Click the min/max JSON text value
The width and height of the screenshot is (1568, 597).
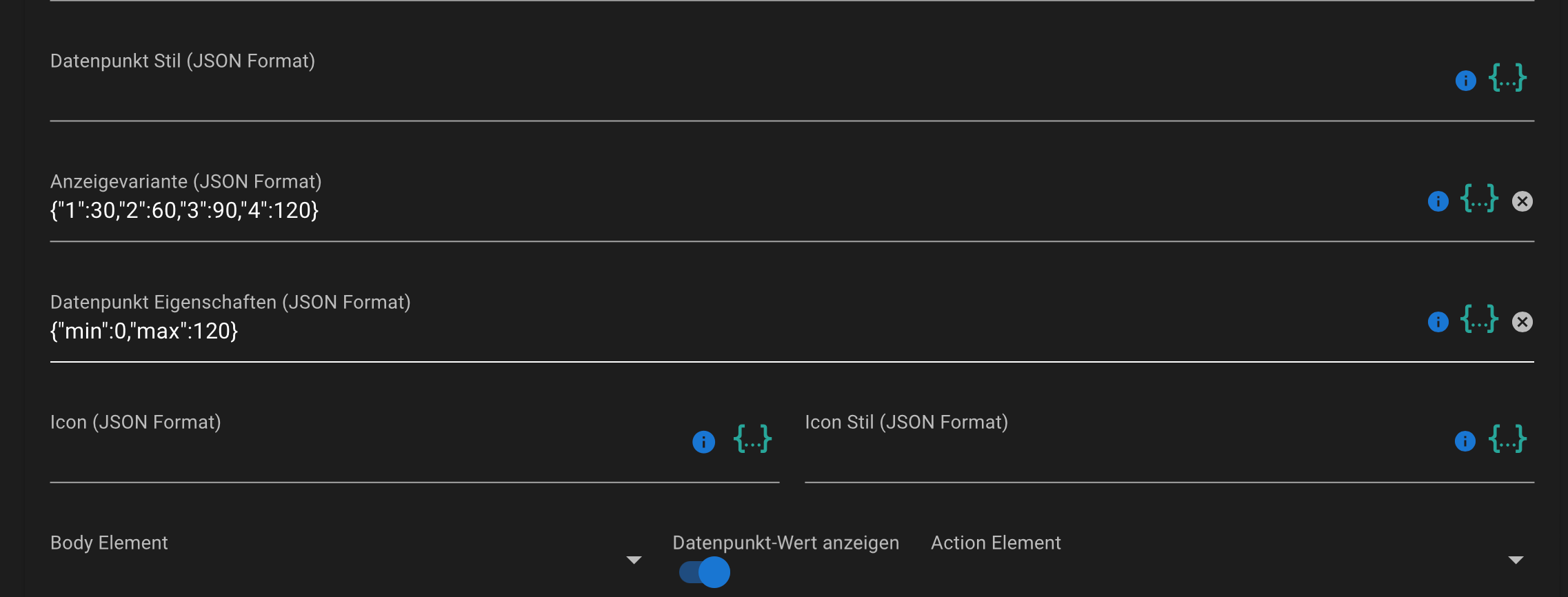click(x=144, y=332)
